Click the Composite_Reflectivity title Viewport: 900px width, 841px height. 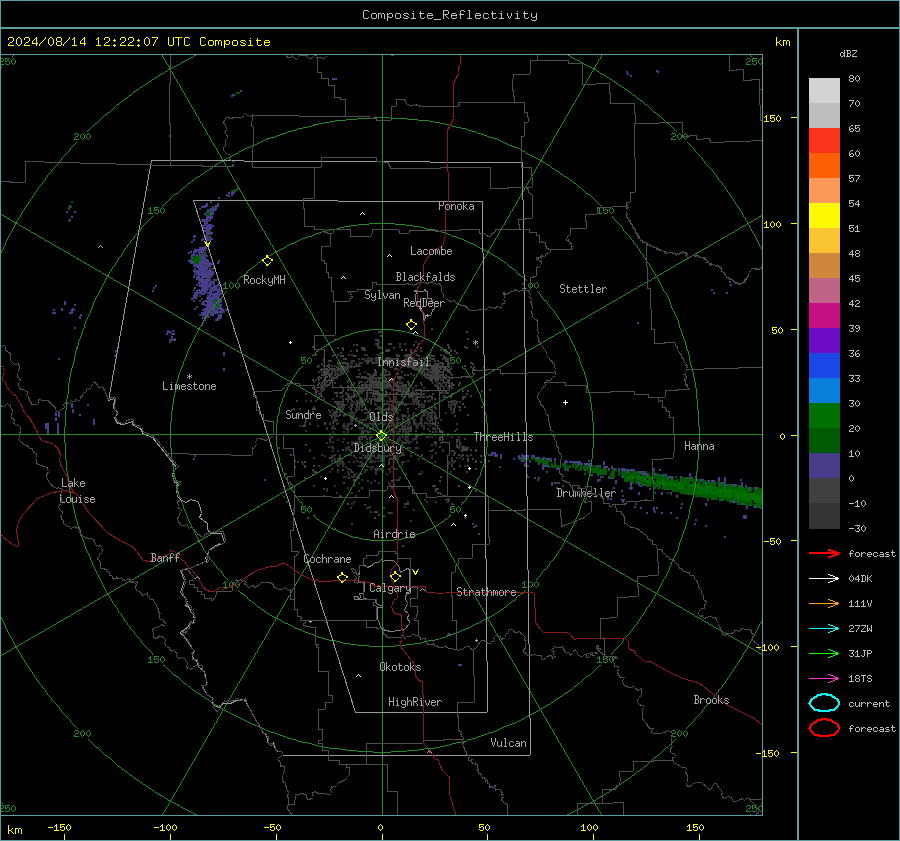[450, 15]
